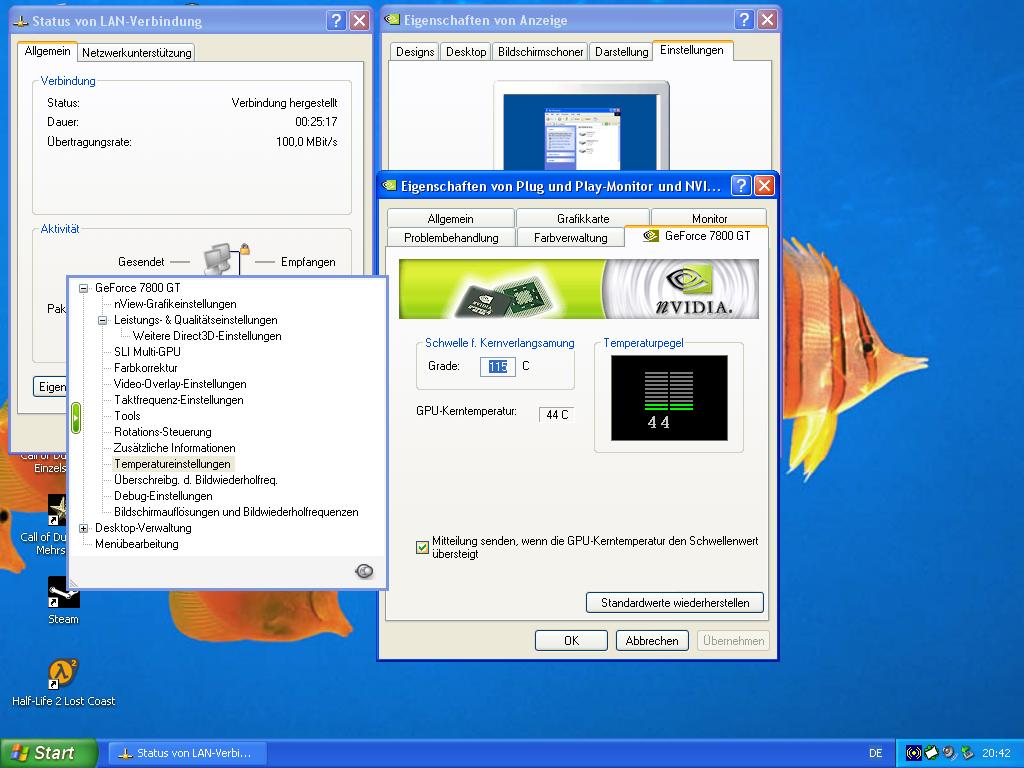1024x768 pixels.
Task: Select Einstellungen tab in display properties
Action: 692,50
